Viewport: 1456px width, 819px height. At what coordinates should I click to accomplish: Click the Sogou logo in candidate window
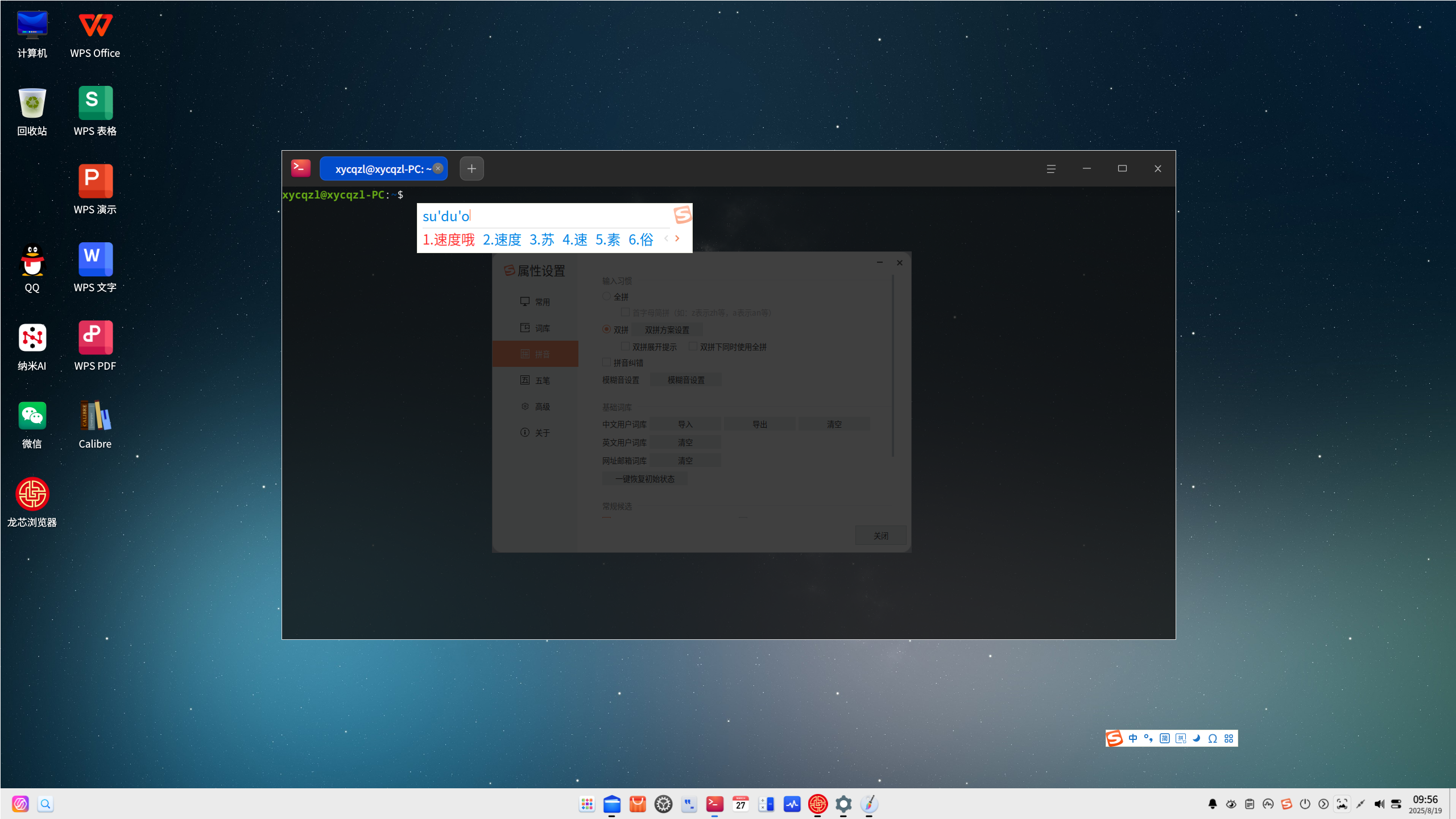tap(682, 214)
